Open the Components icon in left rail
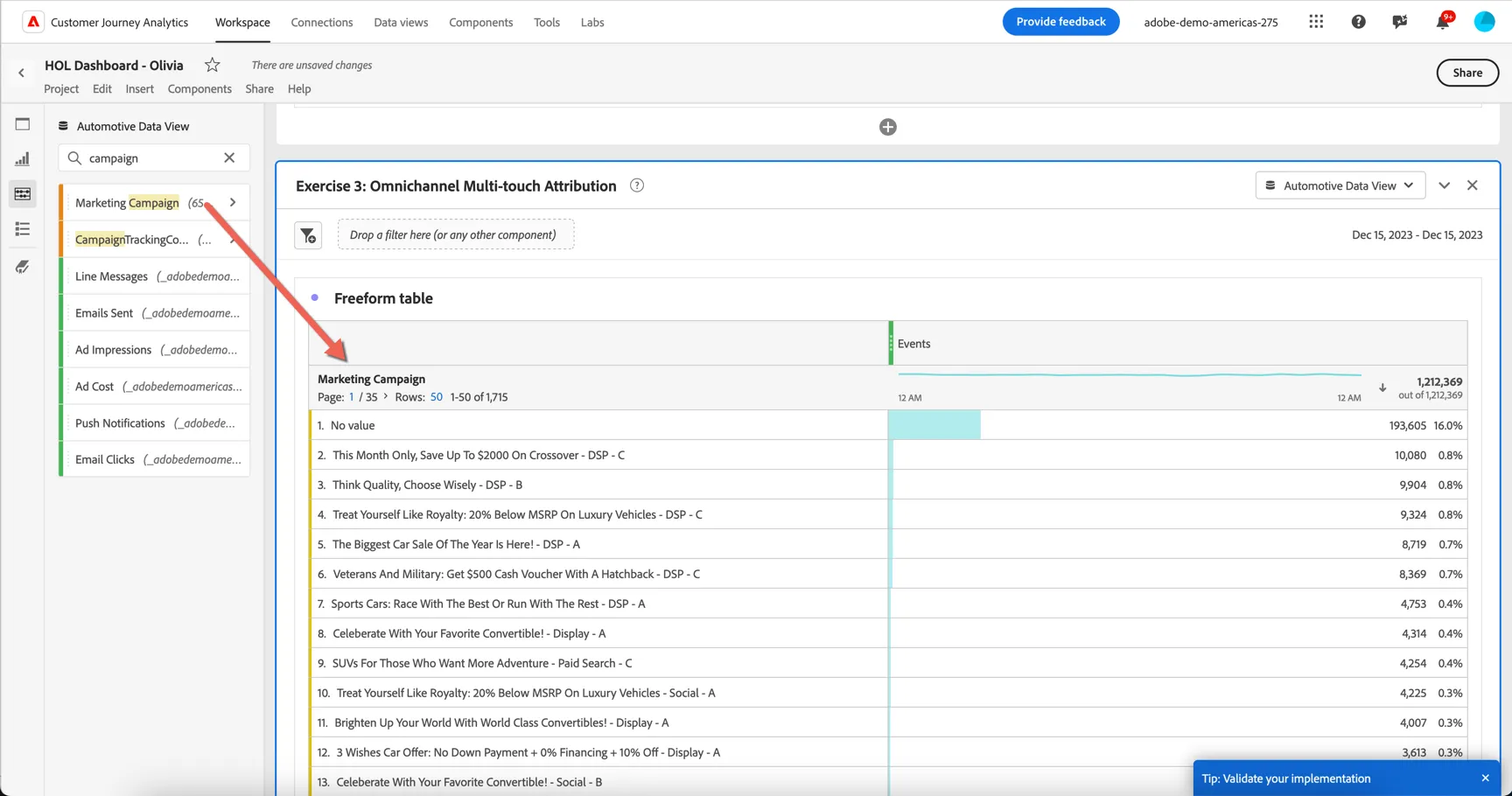 tap(23, 194)
